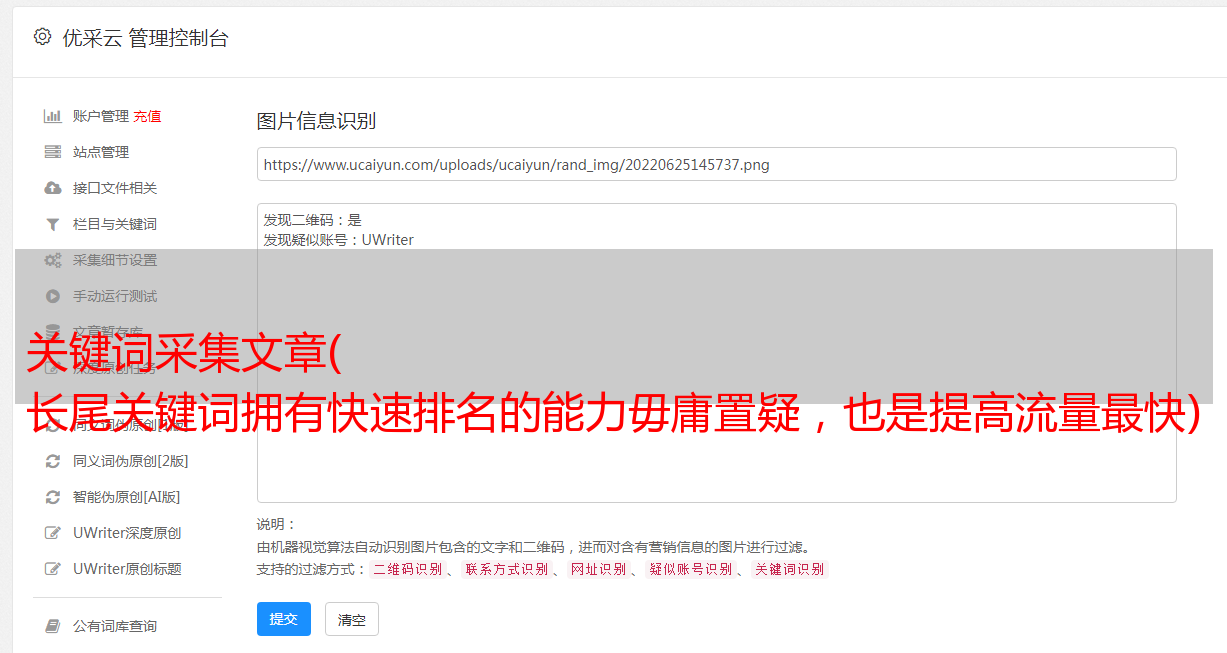
Task: Click the 优采云 管理控制台 header title
Action: 146,38
